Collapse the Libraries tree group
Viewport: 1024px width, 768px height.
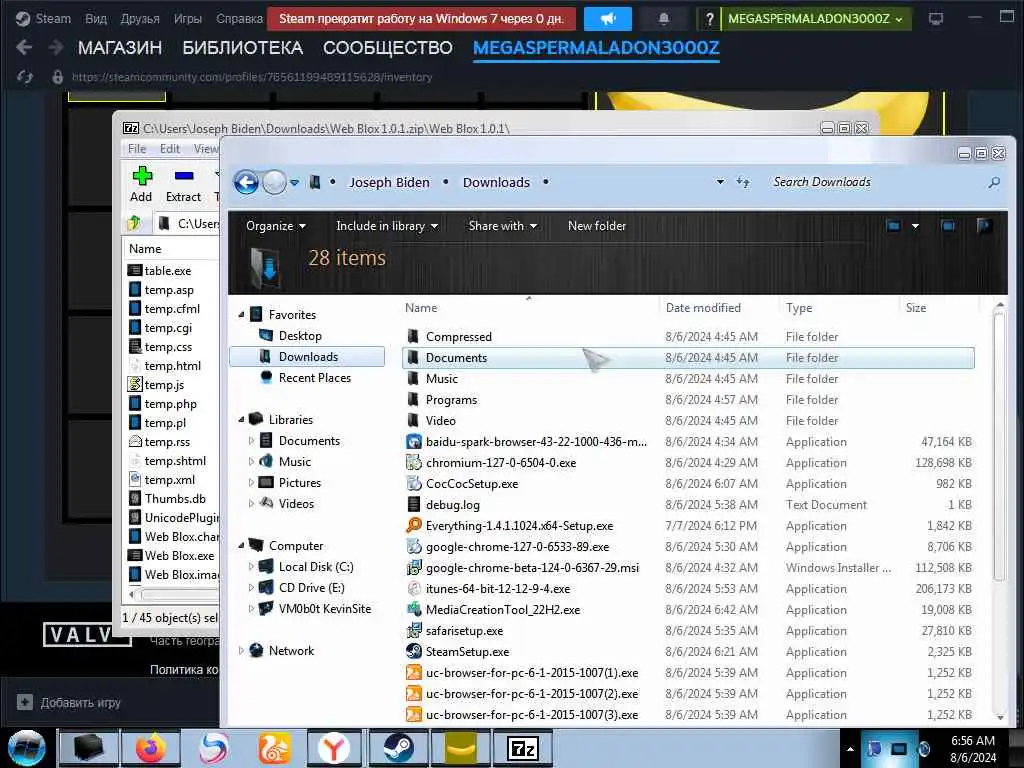pos(241,420)
